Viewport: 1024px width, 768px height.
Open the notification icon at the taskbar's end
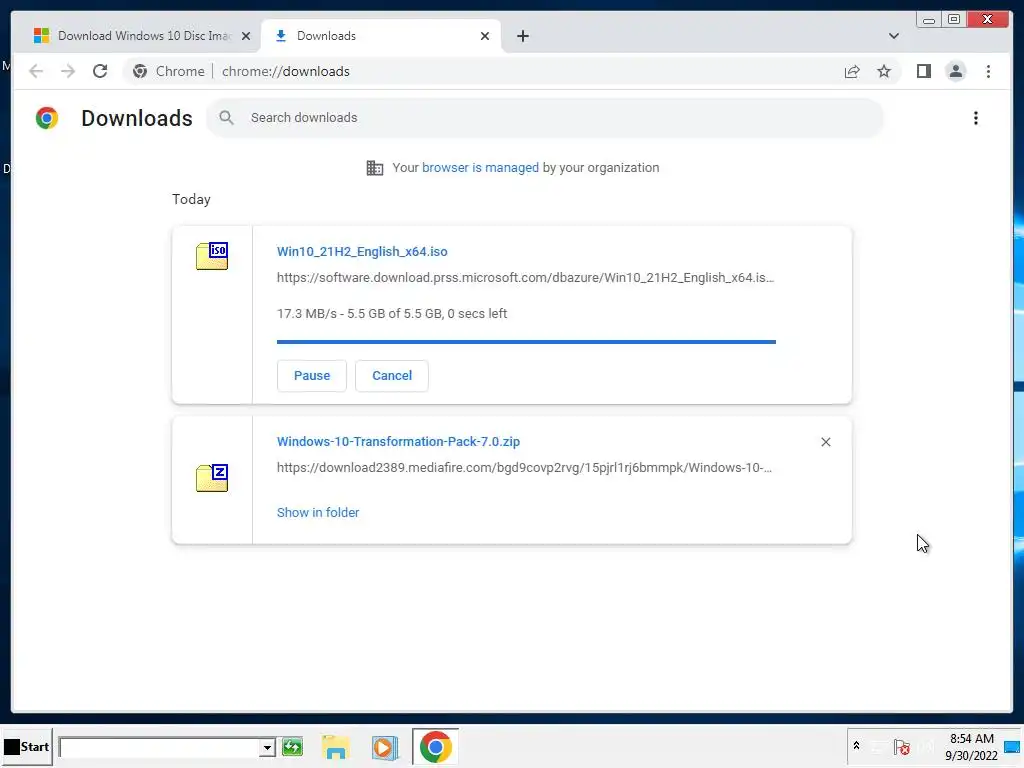click(x=1012, y=747)
